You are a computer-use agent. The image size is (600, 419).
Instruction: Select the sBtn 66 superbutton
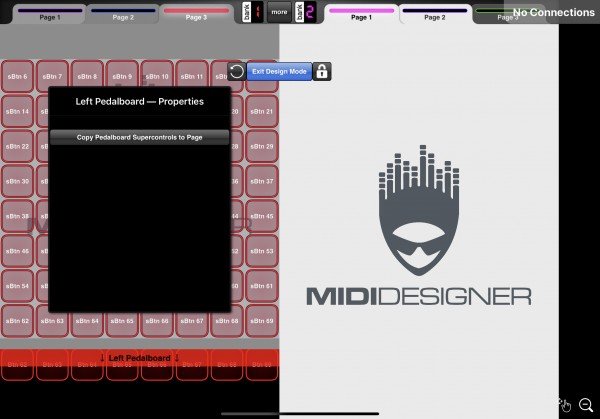pos(157,321)
